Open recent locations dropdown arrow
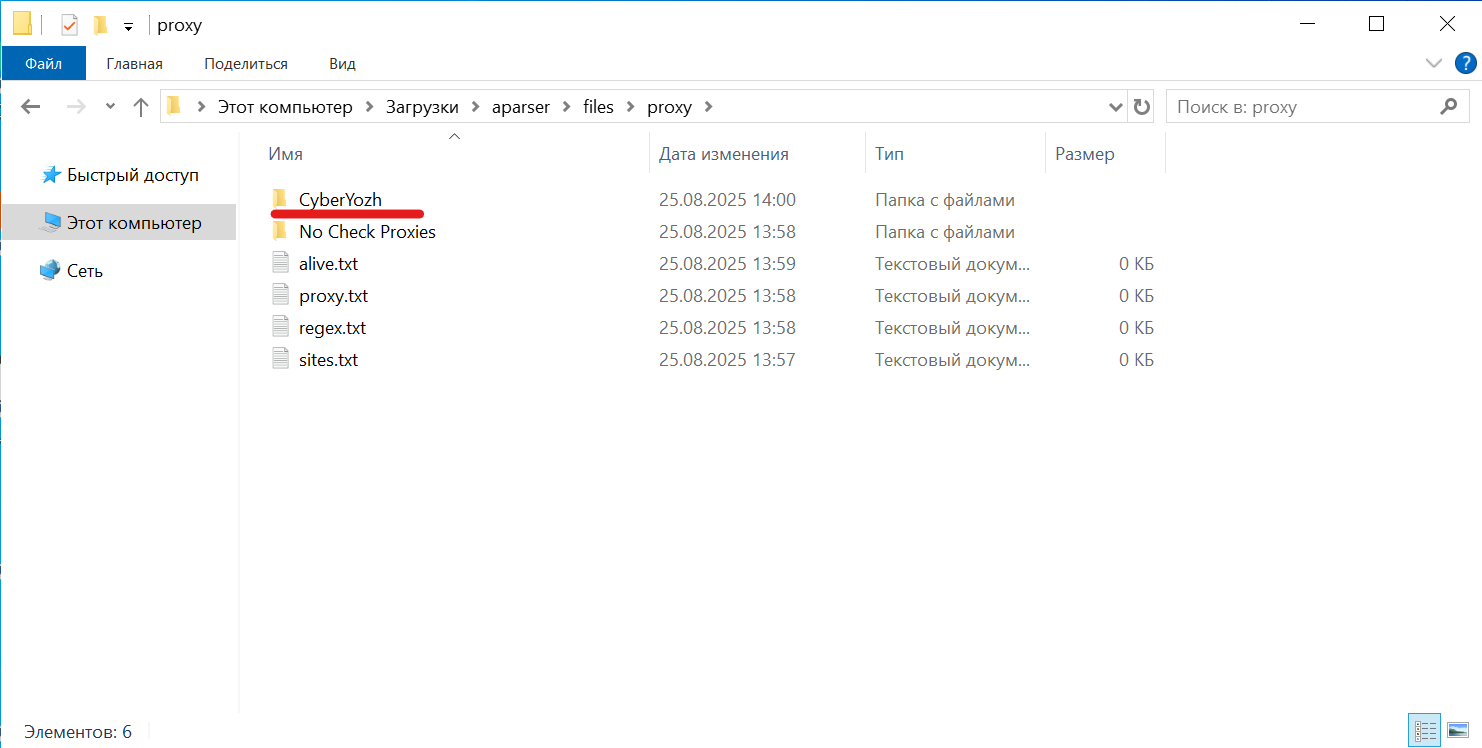The height and width of the screenshot is (748, 1482). coord(110,107)
